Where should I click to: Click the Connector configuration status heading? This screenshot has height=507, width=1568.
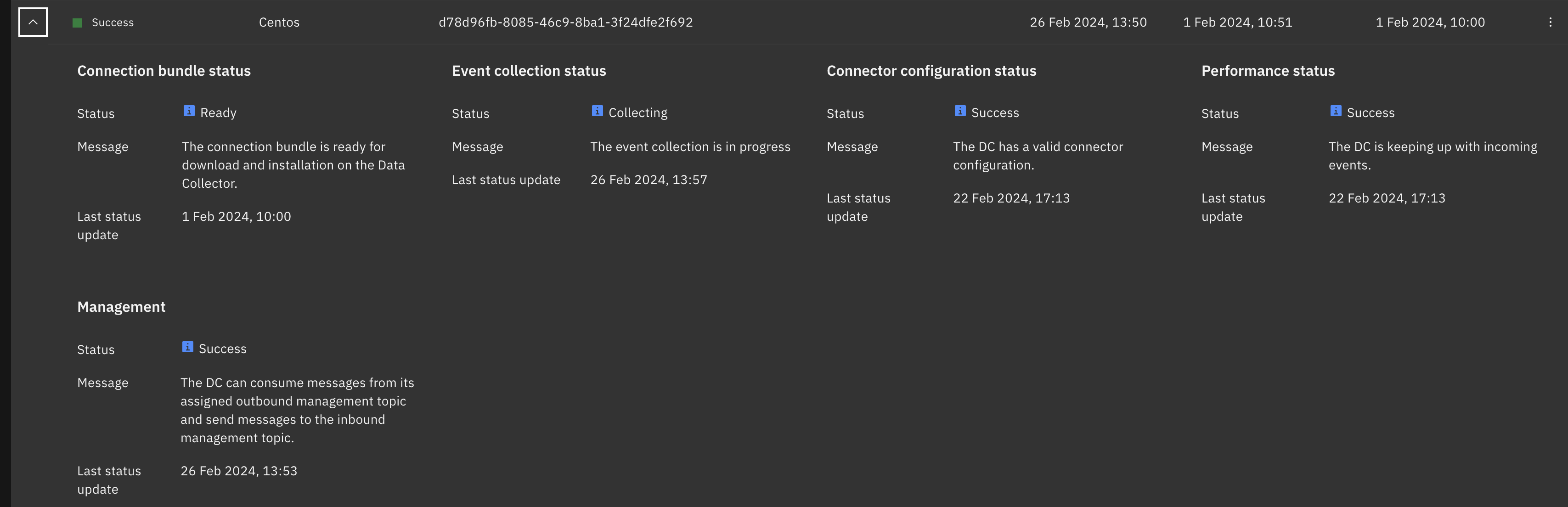(931, 71)
